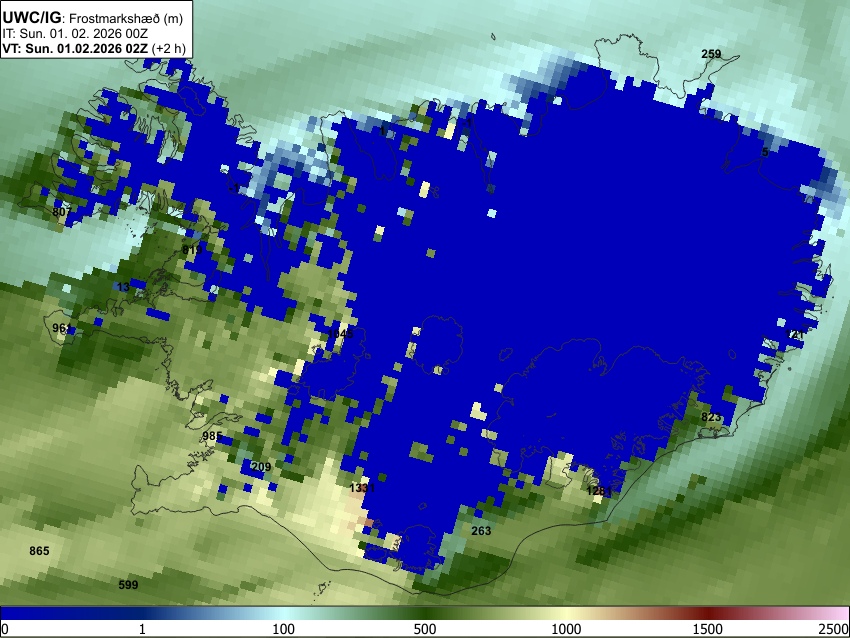The image size is (850, 638).
Task: Click the map value '1331'
Action: [x=362, y=488]
